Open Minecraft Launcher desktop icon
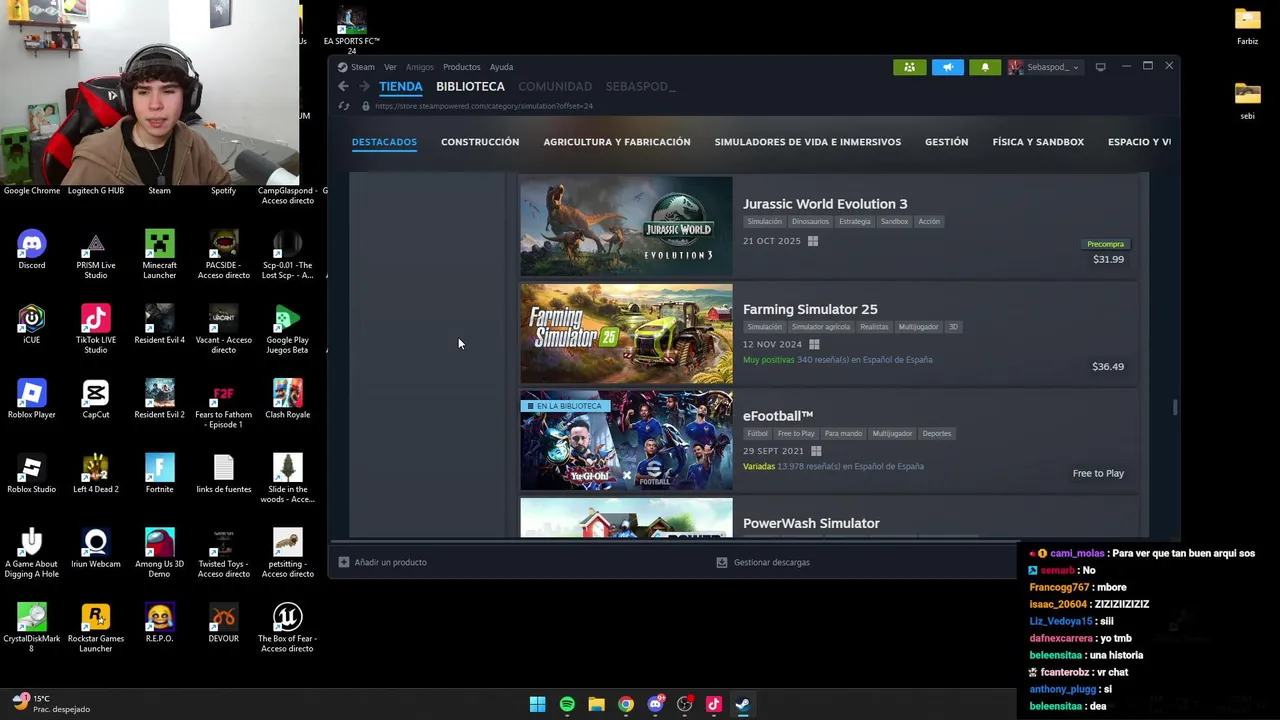 [x=160, y=255]
